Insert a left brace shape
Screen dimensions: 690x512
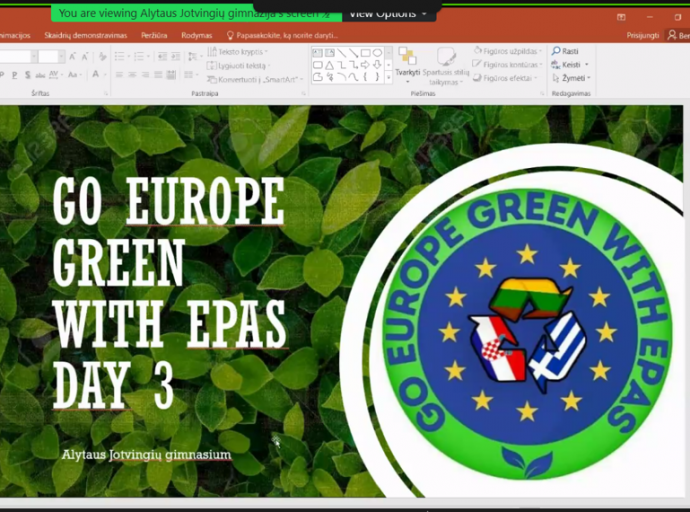(365, 77)
